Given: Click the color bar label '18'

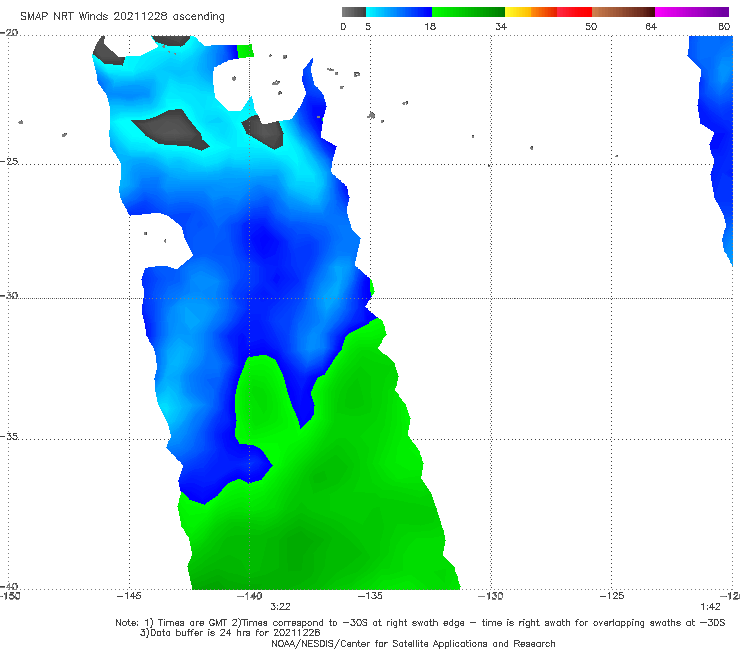Looking at the screenshot, I should coord(430,26).
